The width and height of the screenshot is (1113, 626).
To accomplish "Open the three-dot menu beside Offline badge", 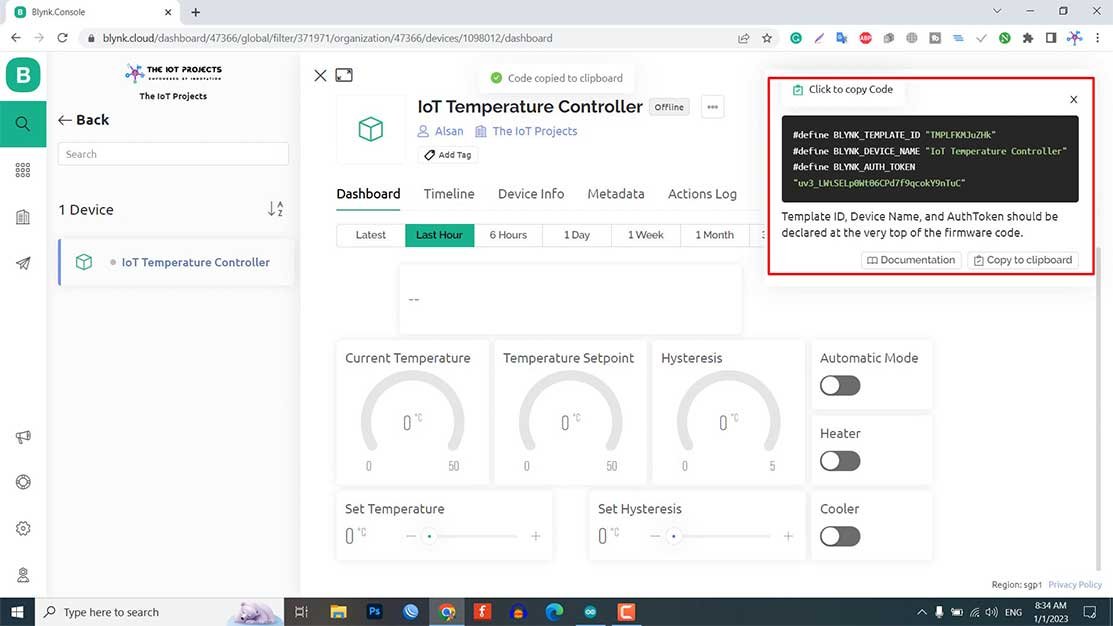I will 712,106.
